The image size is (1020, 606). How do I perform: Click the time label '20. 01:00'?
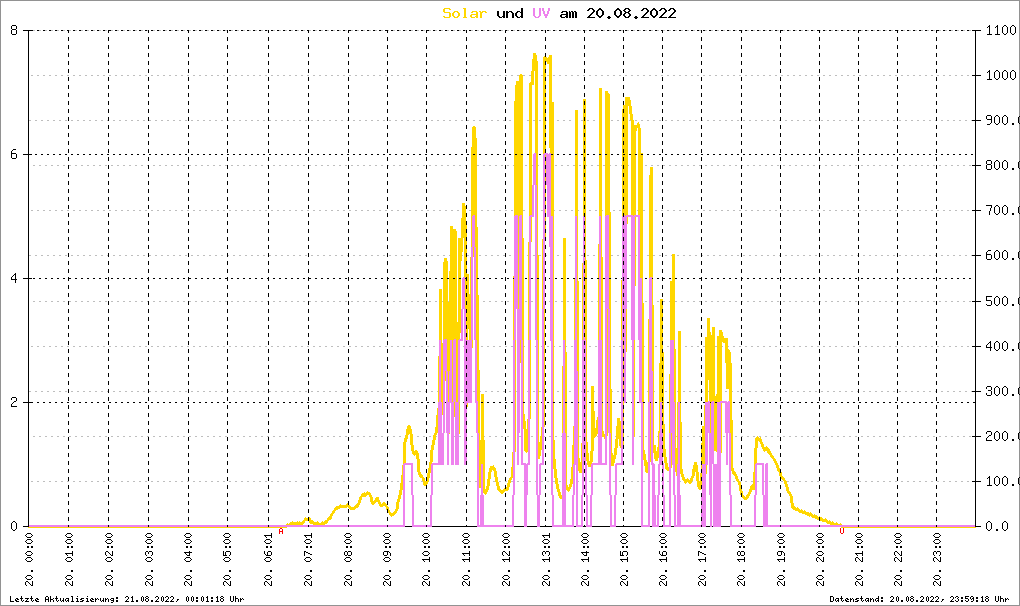pyautogui.click(x=69, y=560)
